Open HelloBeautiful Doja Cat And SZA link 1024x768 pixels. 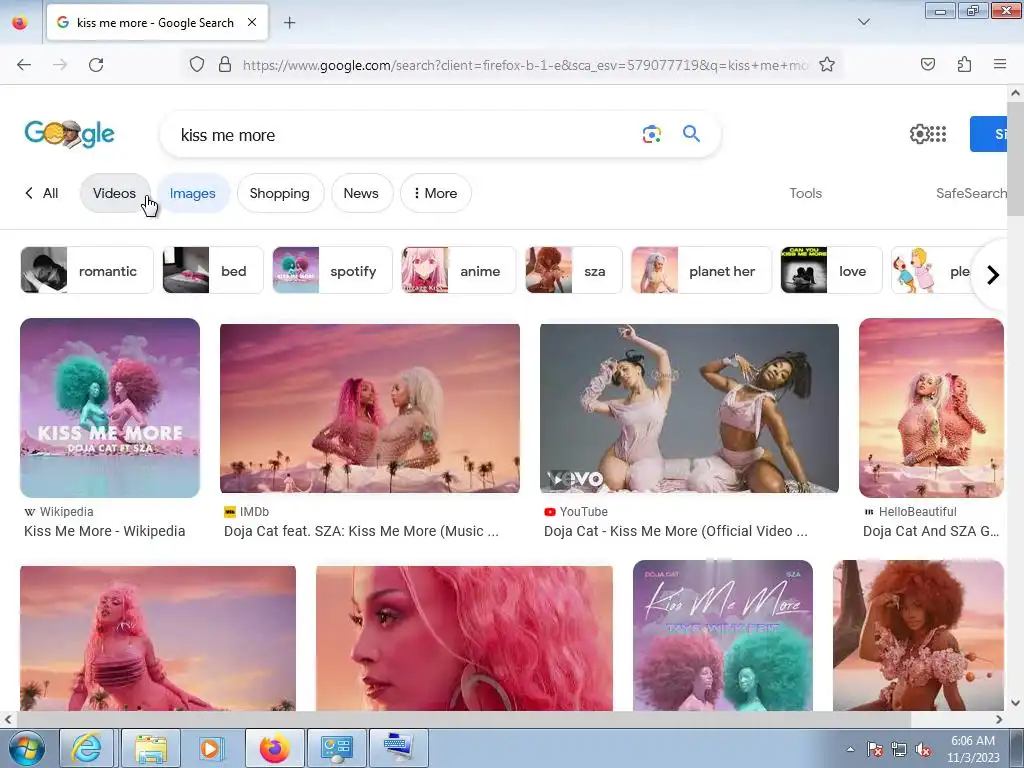pos(931,531)
